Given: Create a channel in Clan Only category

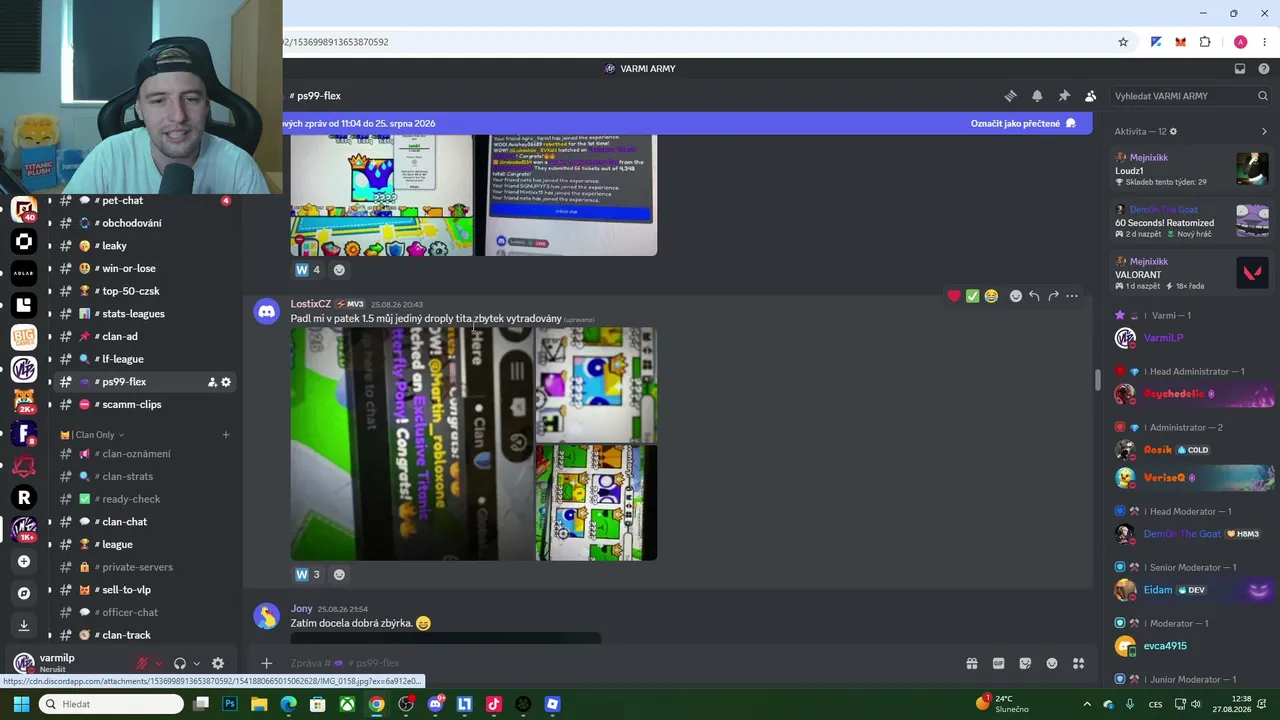Looking at the screenshot, I should coord(226,435).
